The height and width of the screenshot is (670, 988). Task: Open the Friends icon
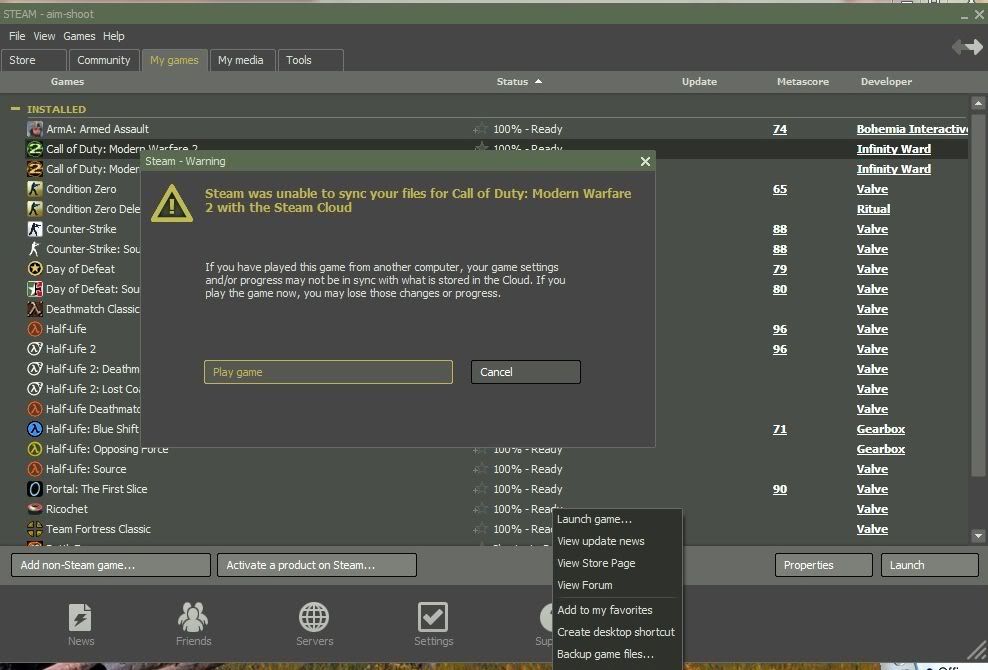coord(193,617)
